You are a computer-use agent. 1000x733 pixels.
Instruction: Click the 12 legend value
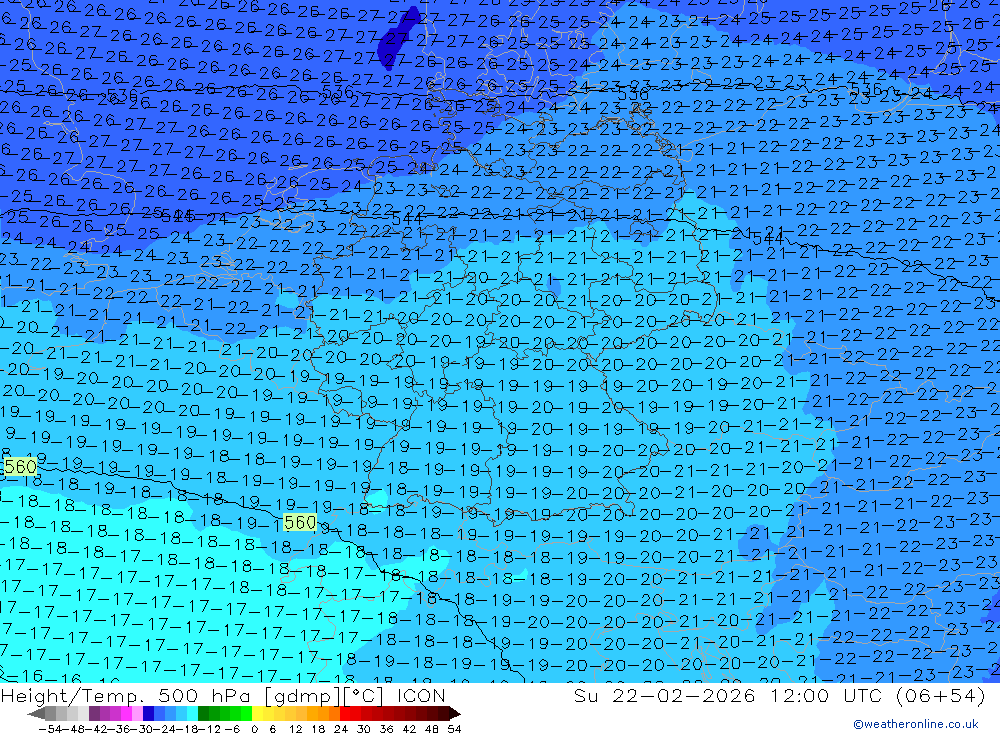(x=295, y=729)
